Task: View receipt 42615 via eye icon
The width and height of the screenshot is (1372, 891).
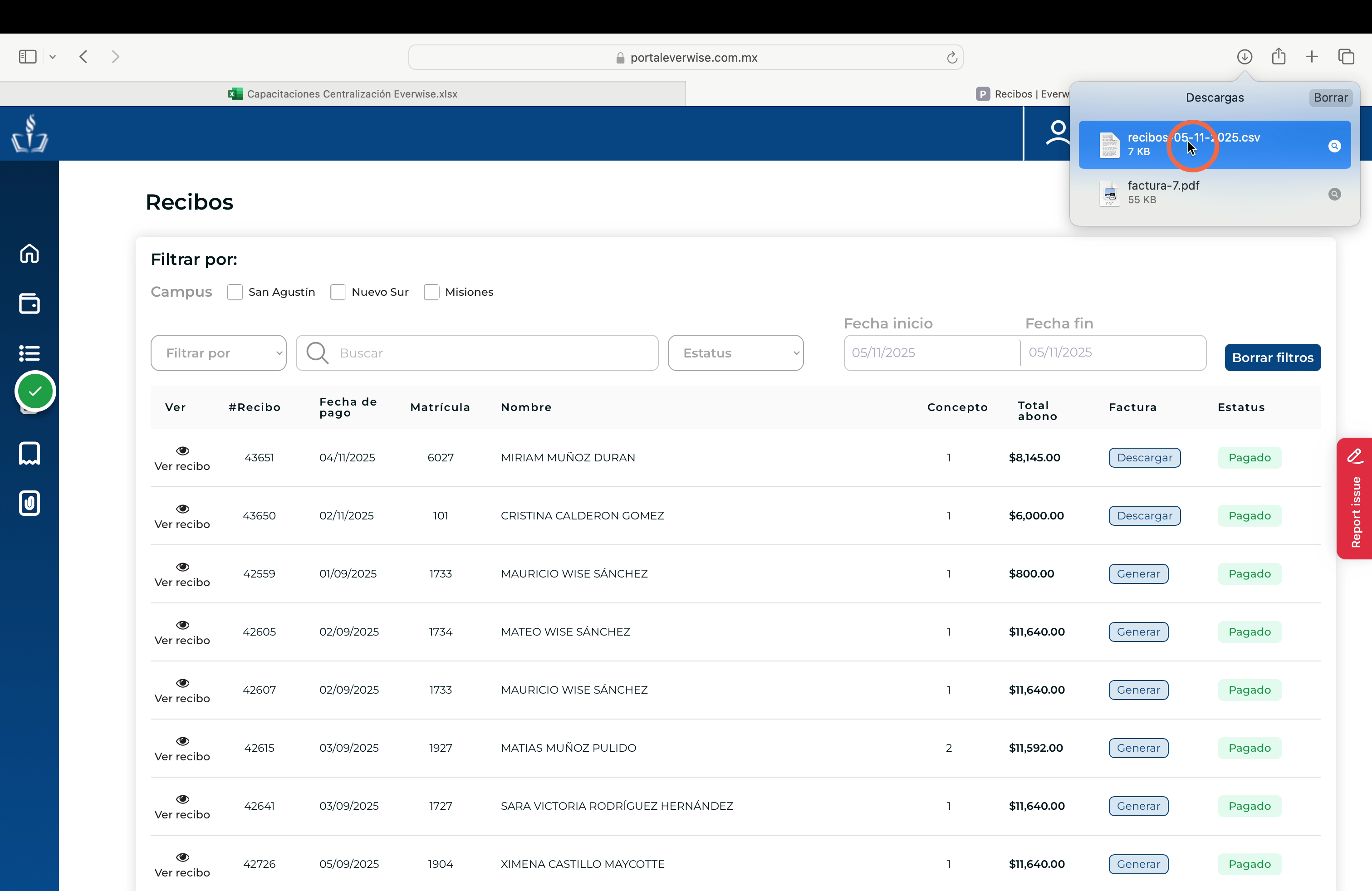Action: coord(183,741)
